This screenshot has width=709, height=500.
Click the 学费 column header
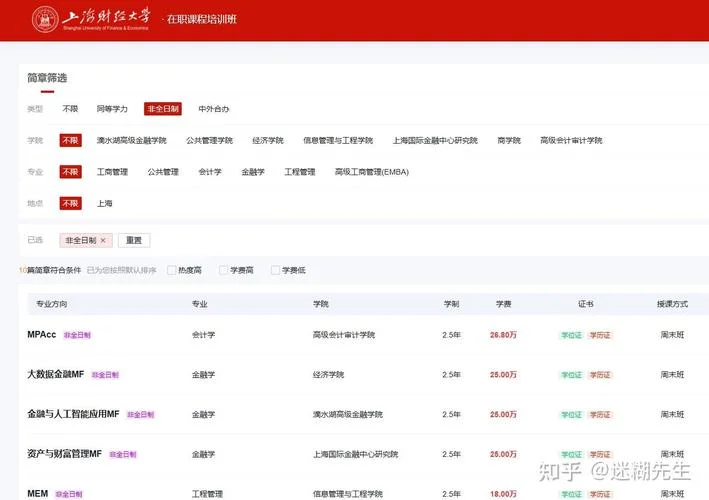click(x=503, y=304)
